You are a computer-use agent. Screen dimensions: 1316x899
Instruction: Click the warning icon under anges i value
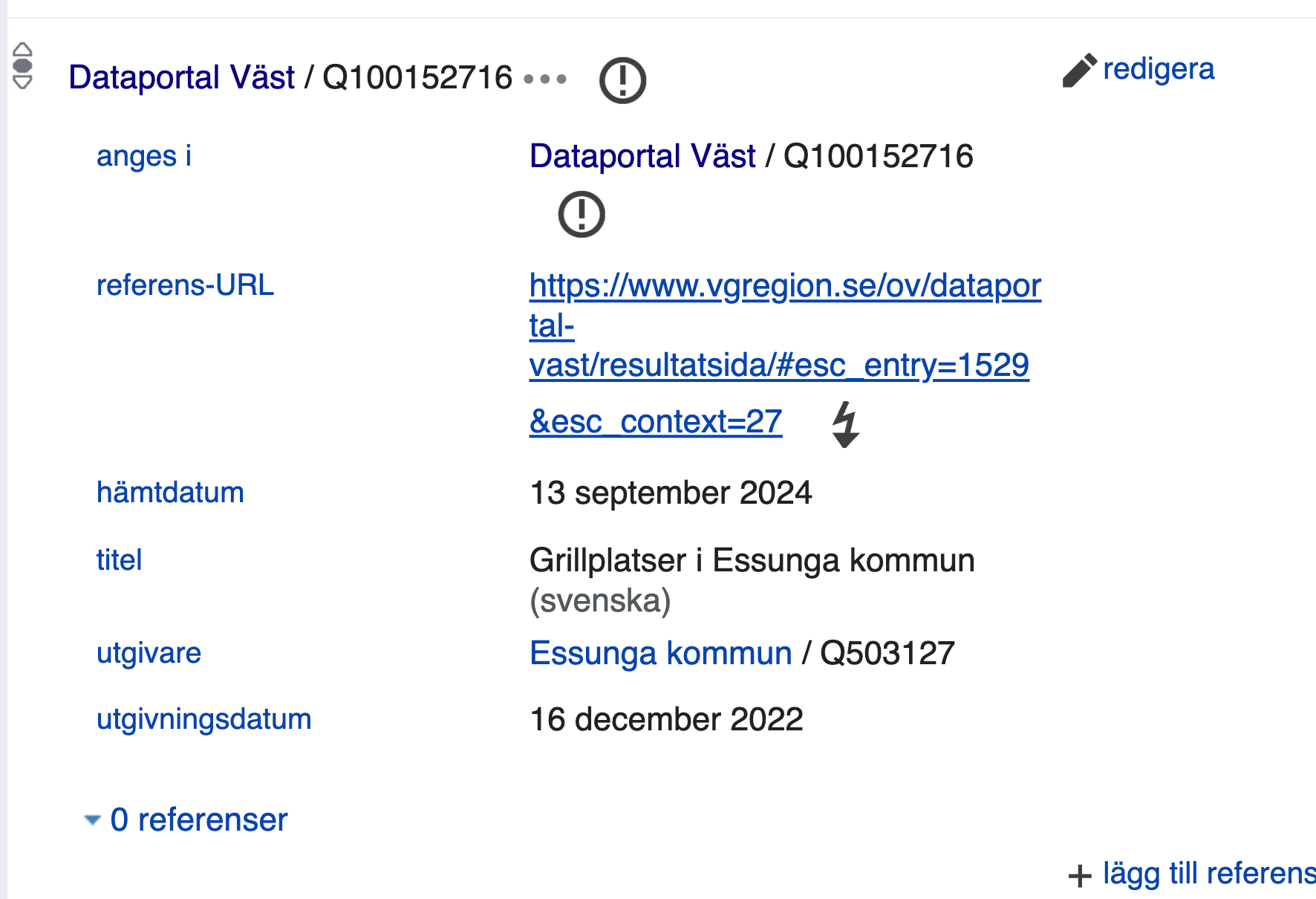tap(582, 215)
